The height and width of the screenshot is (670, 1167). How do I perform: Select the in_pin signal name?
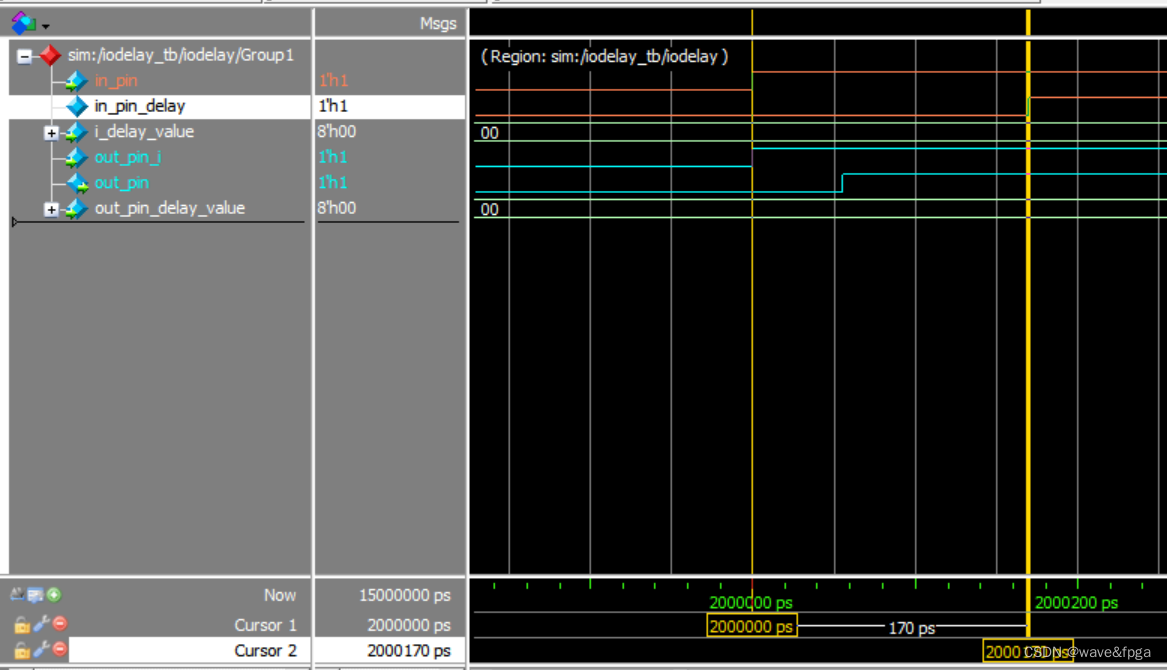[x=116, y=80]
